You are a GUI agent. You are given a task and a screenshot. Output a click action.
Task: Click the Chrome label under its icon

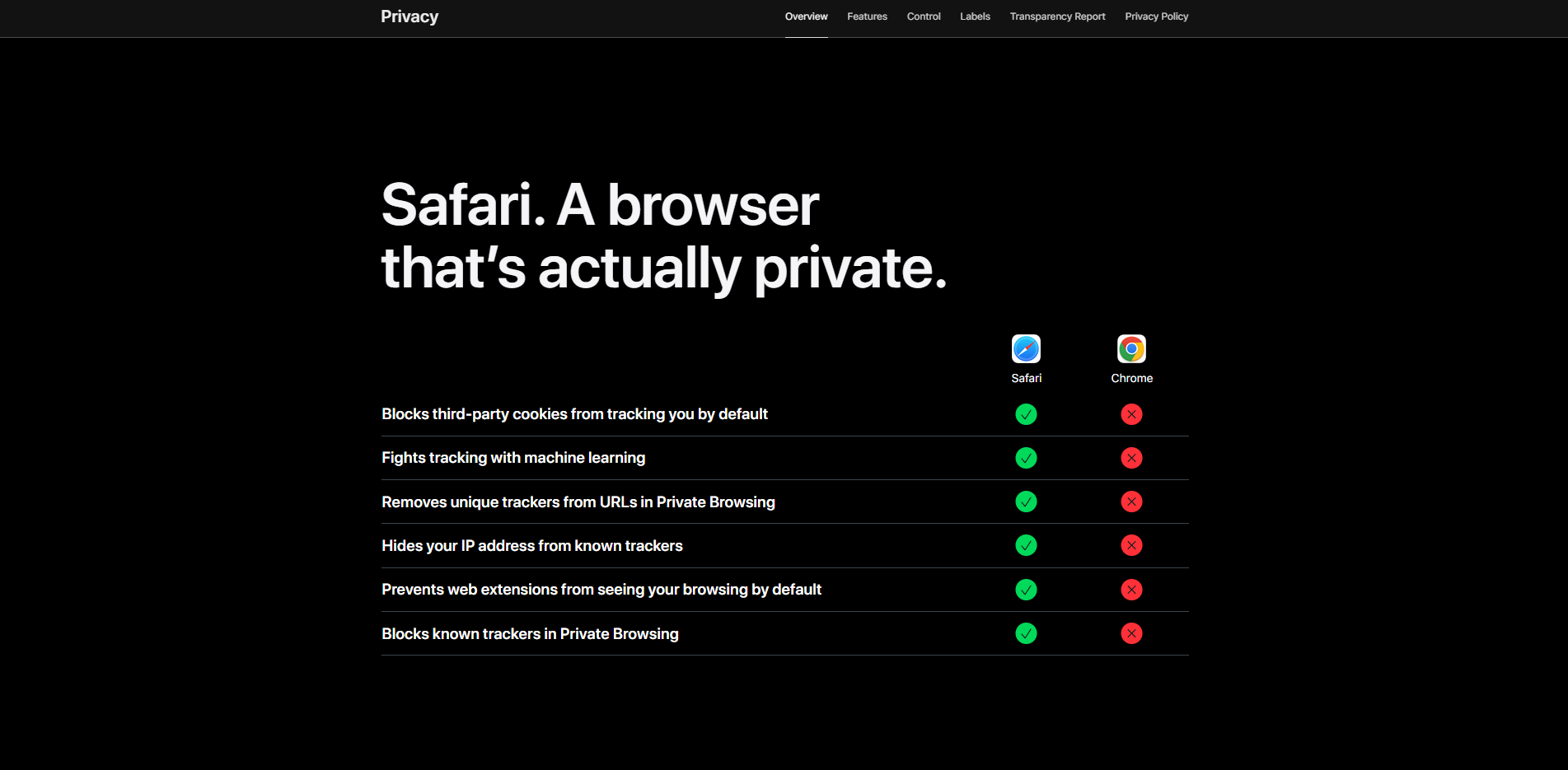pyautogui.click(x=1131, y=378)
